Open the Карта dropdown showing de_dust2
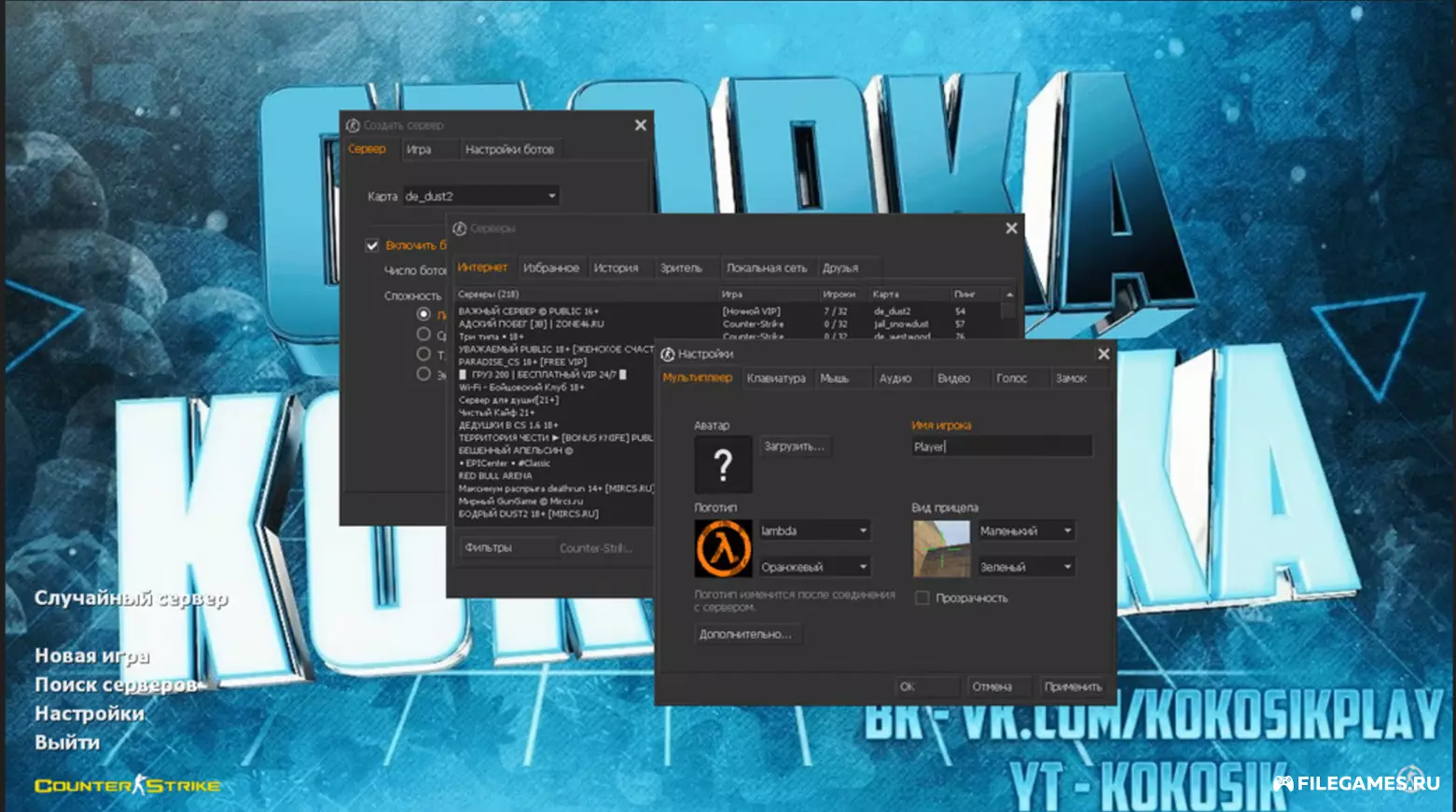 tap(480, 196)
